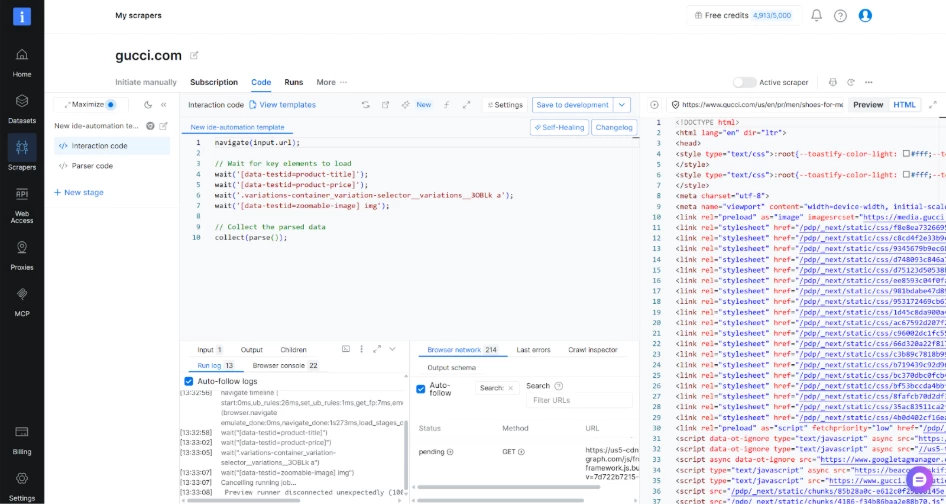Image resolution: width=946 pixels, height=504 pixels.
Task: Click the open-external icon in code toolbar
Action: click(386, 104)
